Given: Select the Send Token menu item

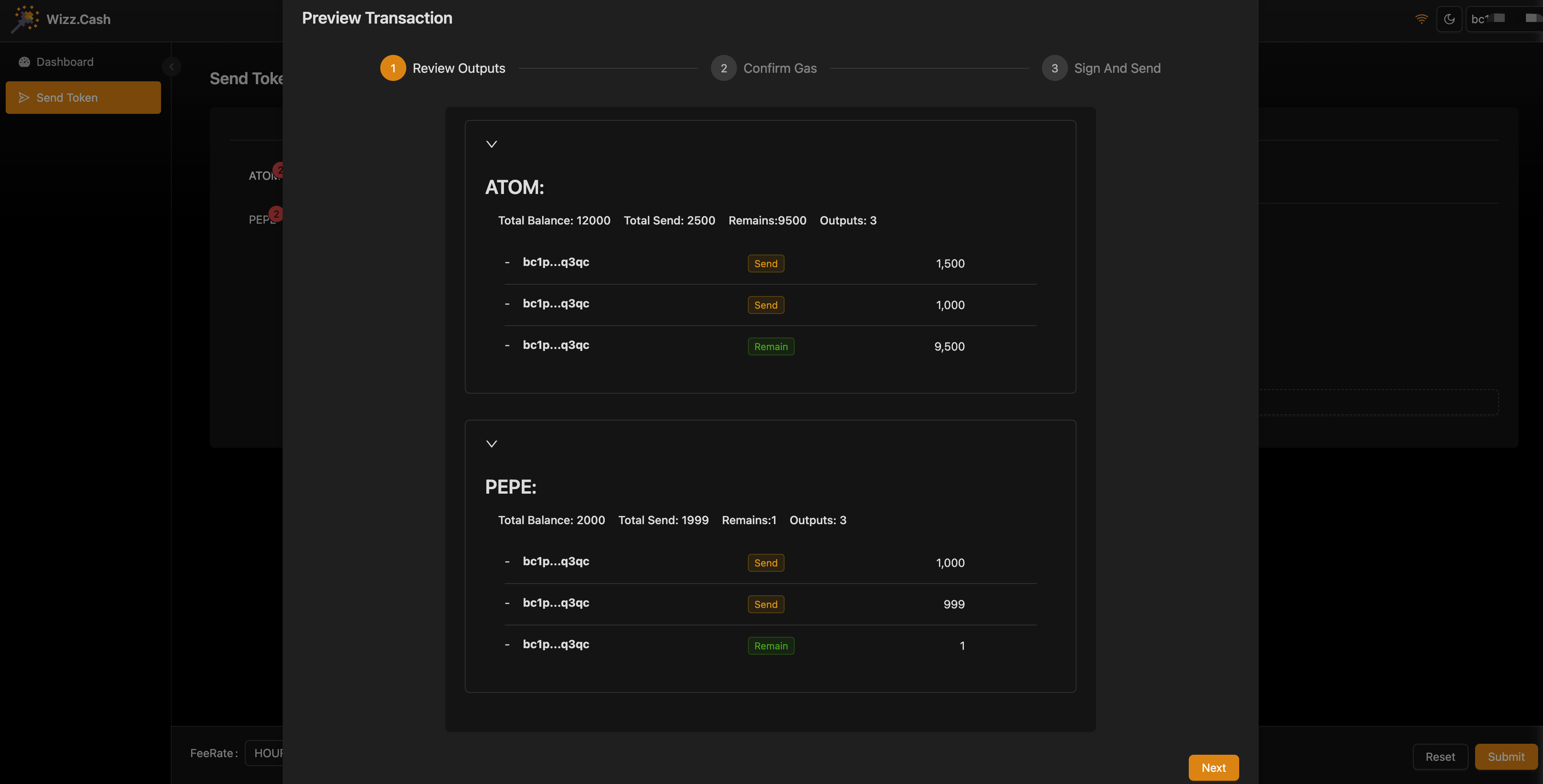Looking at the screenshot, I should click(83, 98).
